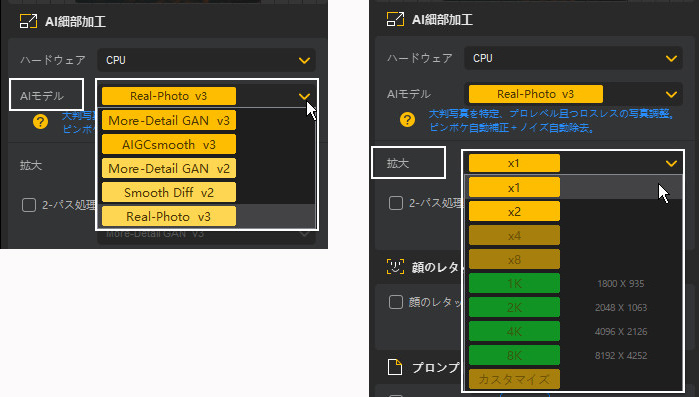Open AIモデル Real-Photo v3 dropdown in right panel
Screen dimensions: 699x397
pos(573,94)
